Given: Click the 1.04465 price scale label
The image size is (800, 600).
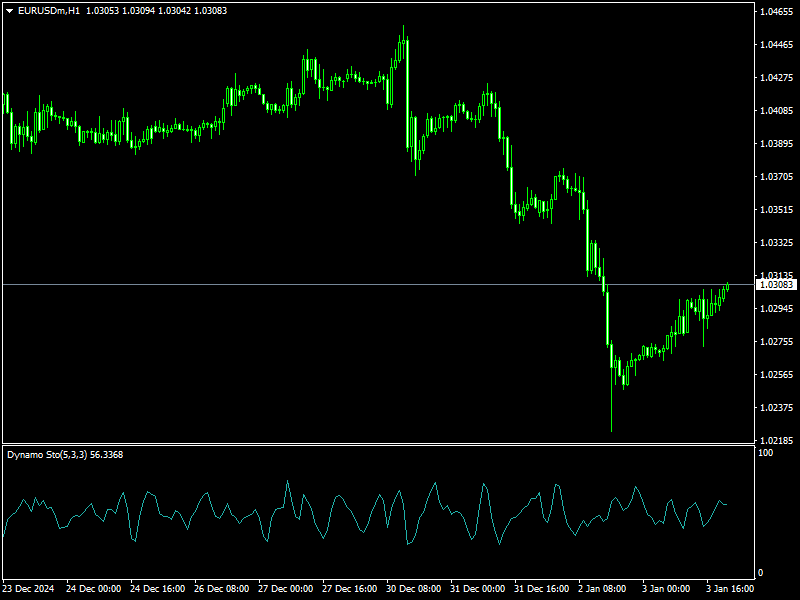Looking at the screenshot, I should (777, 45).
